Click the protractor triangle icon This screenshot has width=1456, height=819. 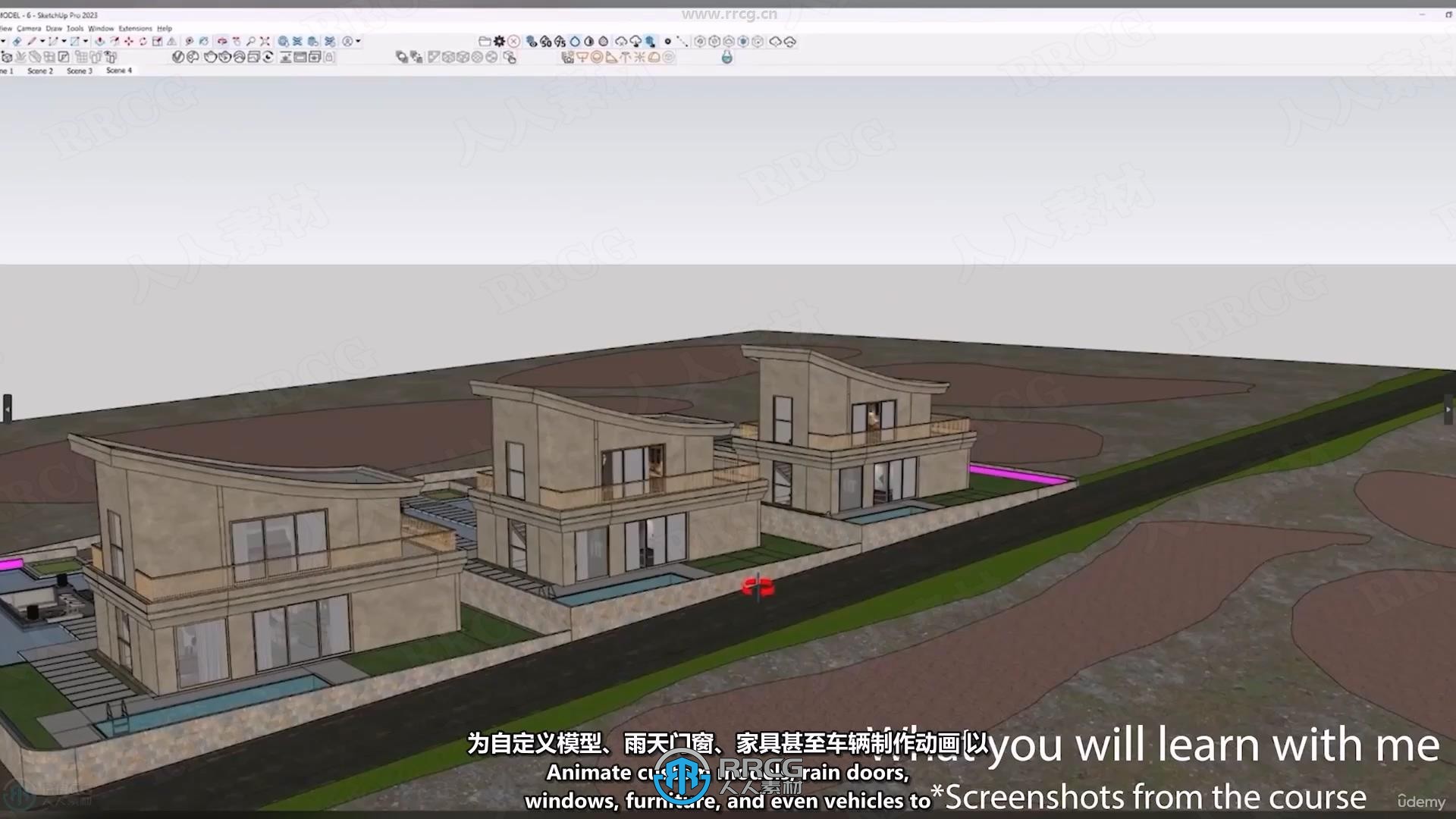coord(611,57)
